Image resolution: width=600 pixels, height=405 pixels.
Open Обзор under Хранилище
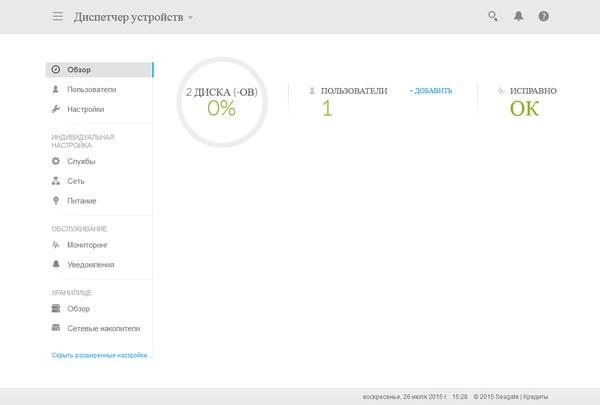[x=78, y=309]
